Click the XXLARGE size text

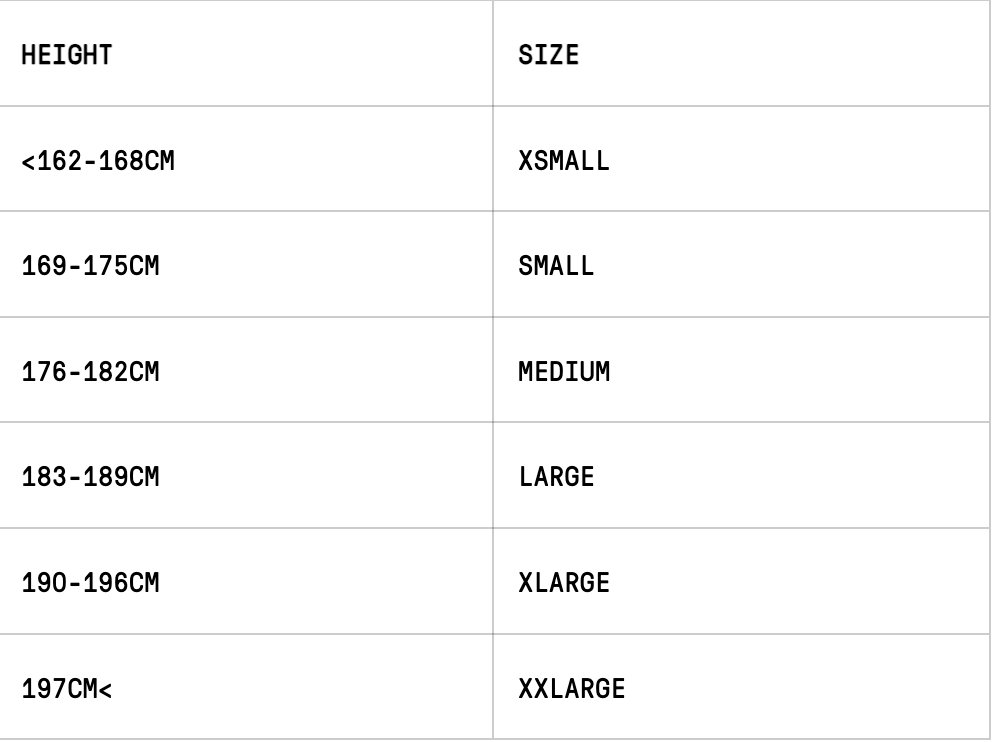571,689
